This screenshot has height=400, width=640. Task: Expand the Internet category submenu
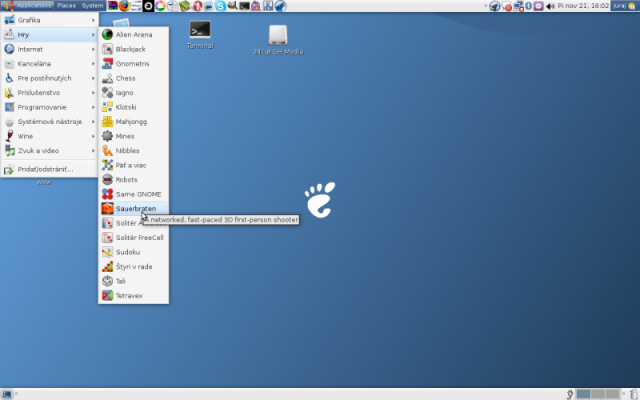point(49,49)
